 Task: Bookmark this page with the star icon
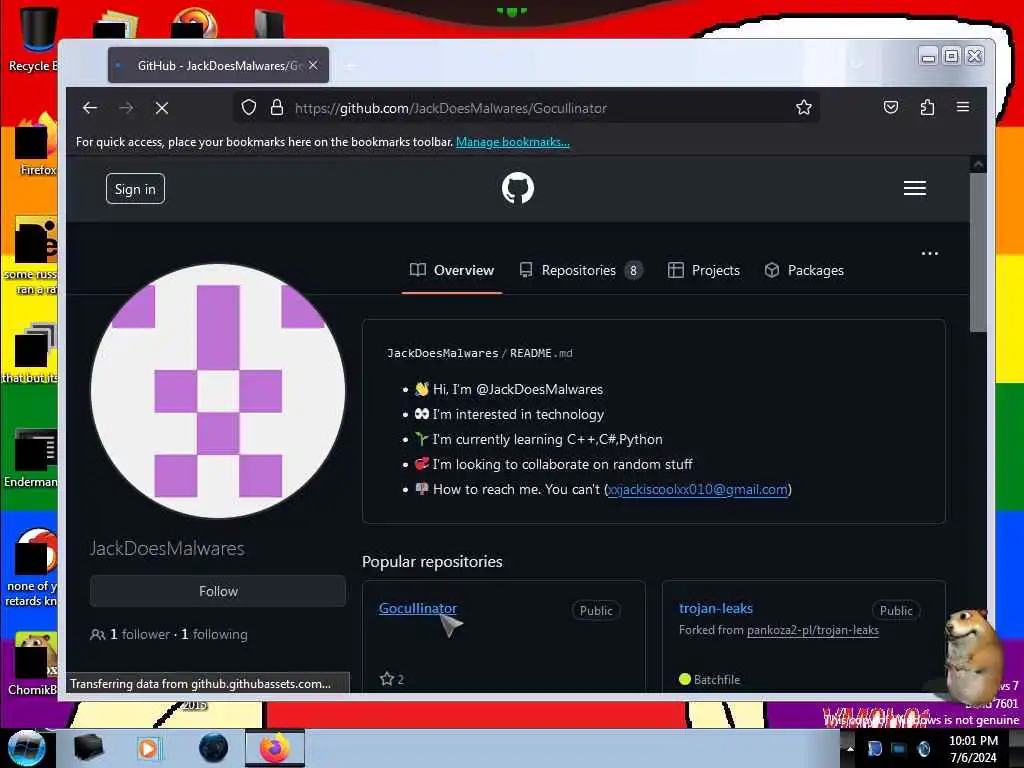pos(804,107)
